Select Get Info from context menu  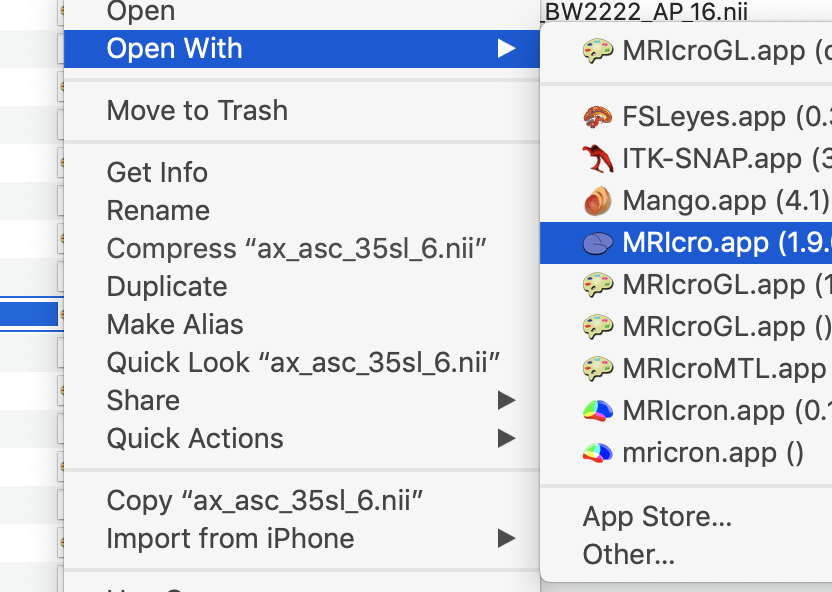point(157,173)
